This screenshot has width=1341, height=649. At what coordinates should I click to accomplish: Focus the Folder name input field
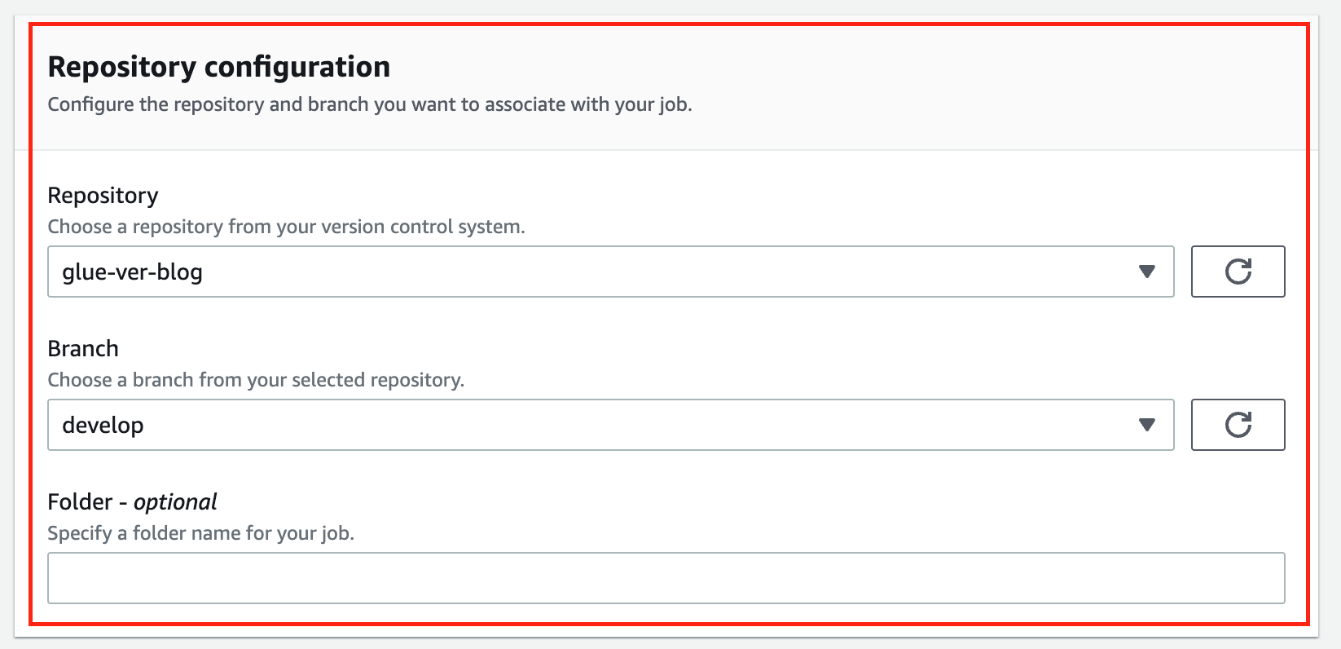click(x=666, y=578)
